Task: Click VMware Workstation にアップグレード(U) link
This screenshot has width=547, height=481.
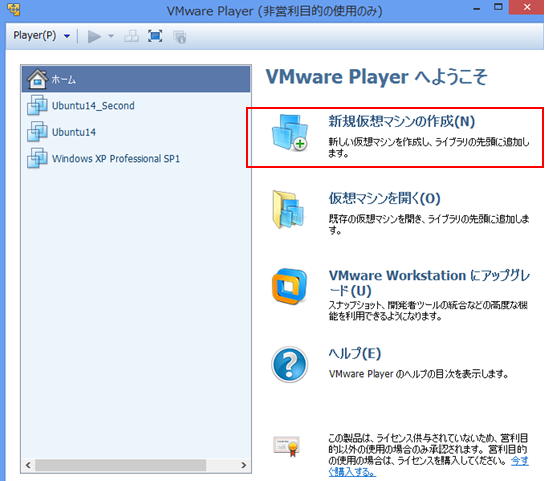Action: click(429, 283)
